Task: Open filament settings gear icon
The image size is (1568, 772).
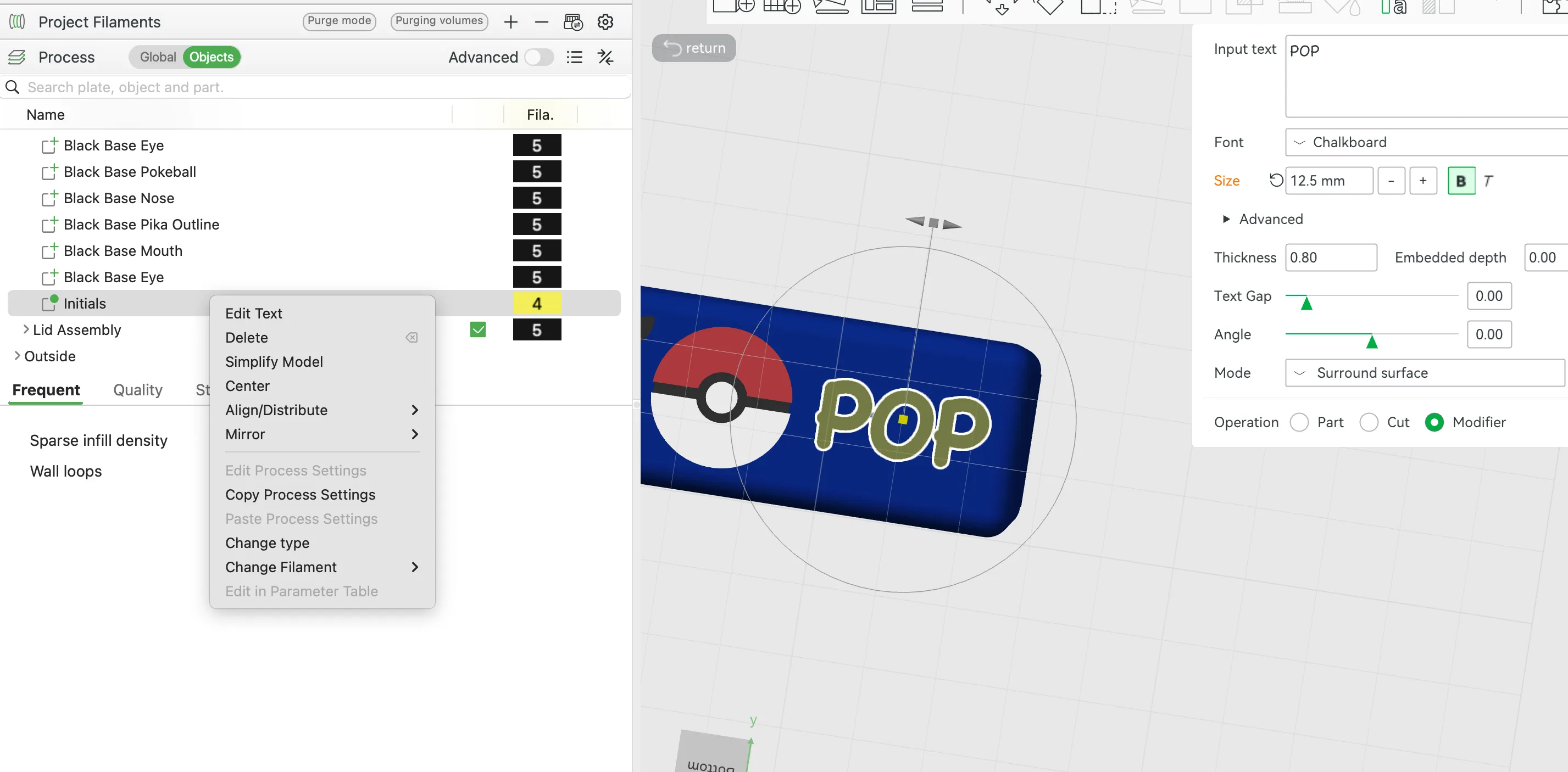Action: pos(605,23)
